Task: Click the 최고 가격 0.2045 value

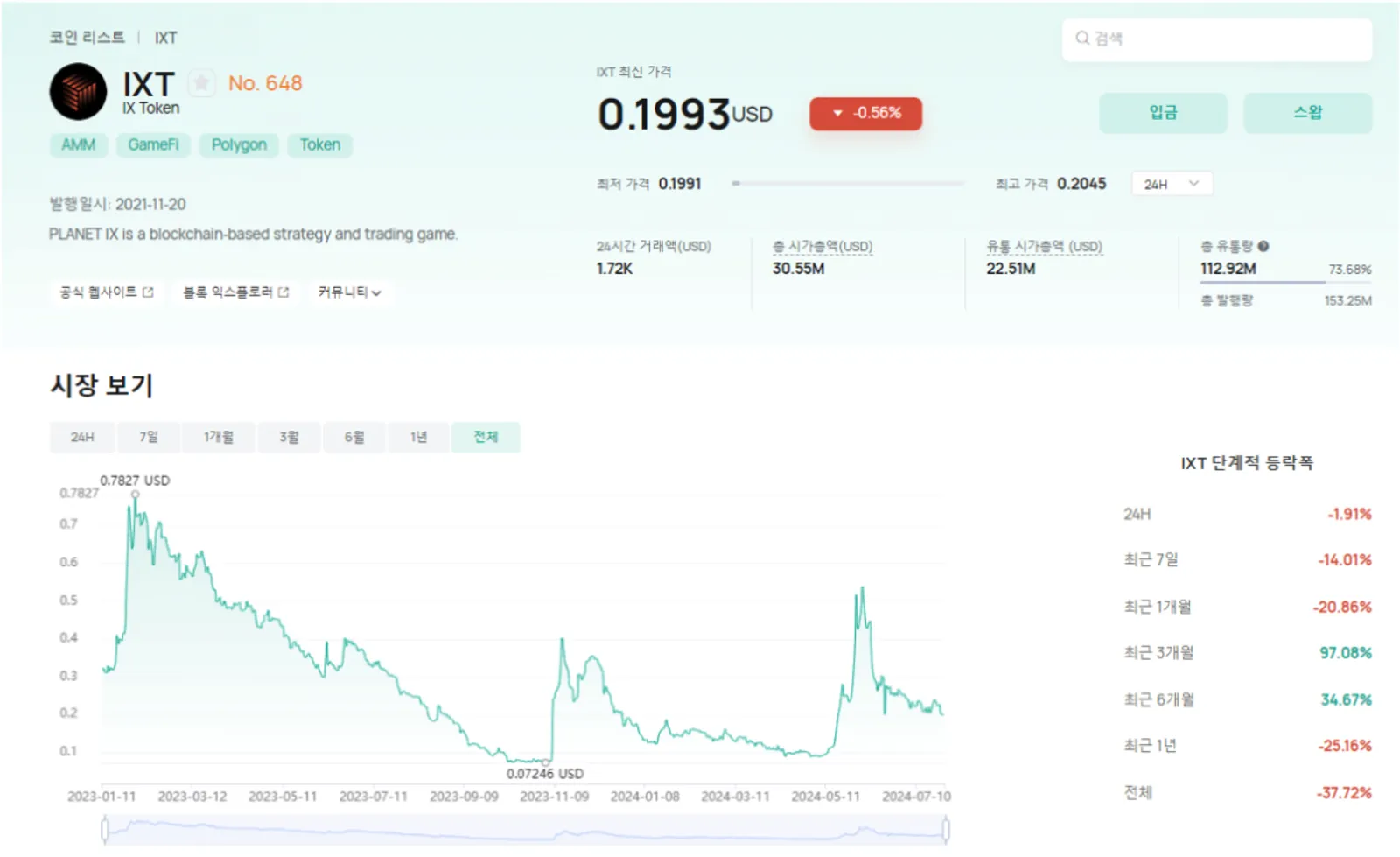Action: (1081, 184)
